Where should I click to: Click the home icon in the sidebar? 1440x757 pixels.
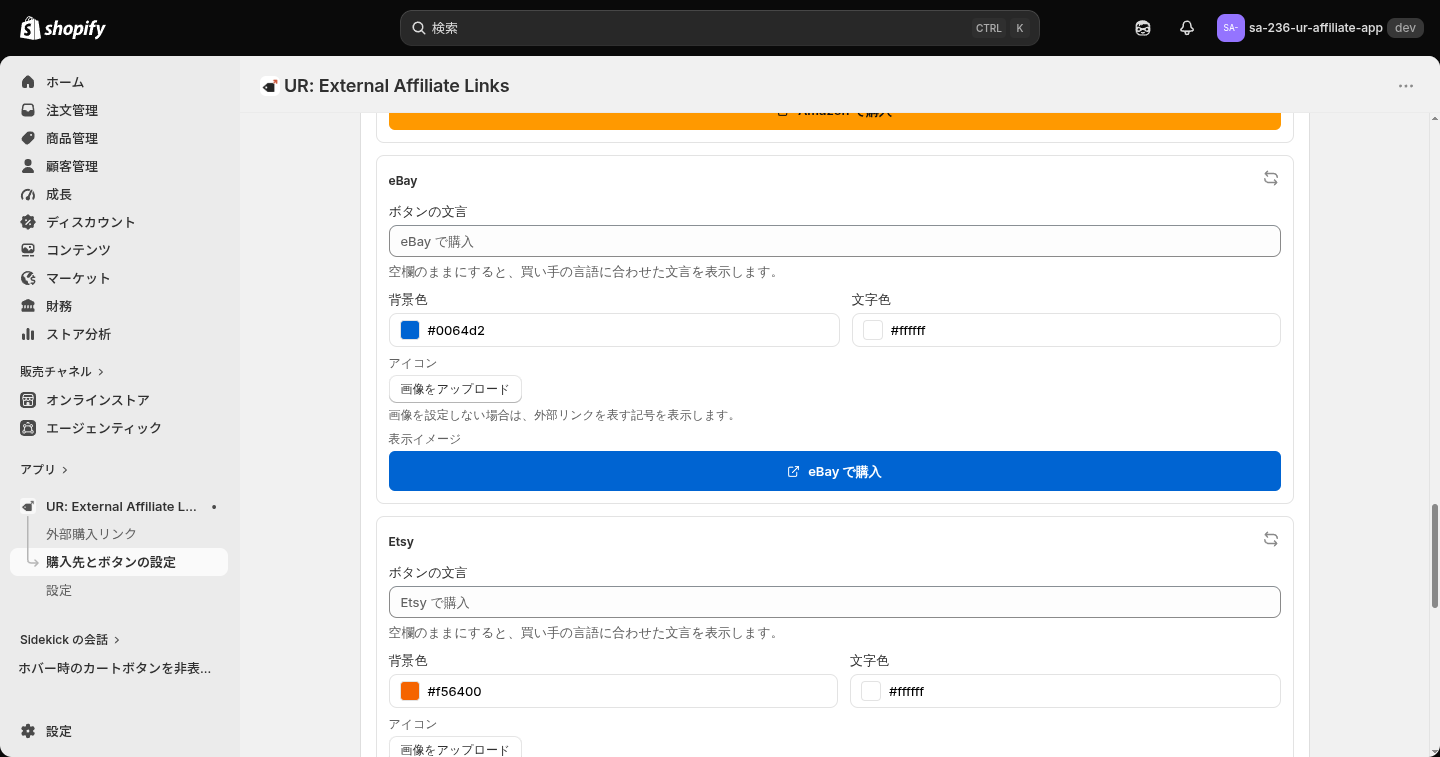pos(28,82)
